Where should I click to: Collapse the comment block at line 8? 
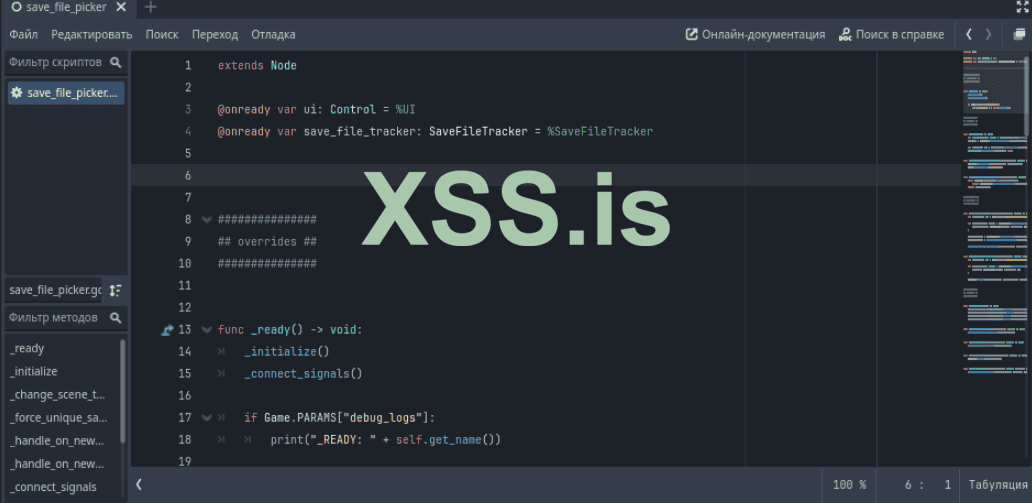click(x=207, y=219)
